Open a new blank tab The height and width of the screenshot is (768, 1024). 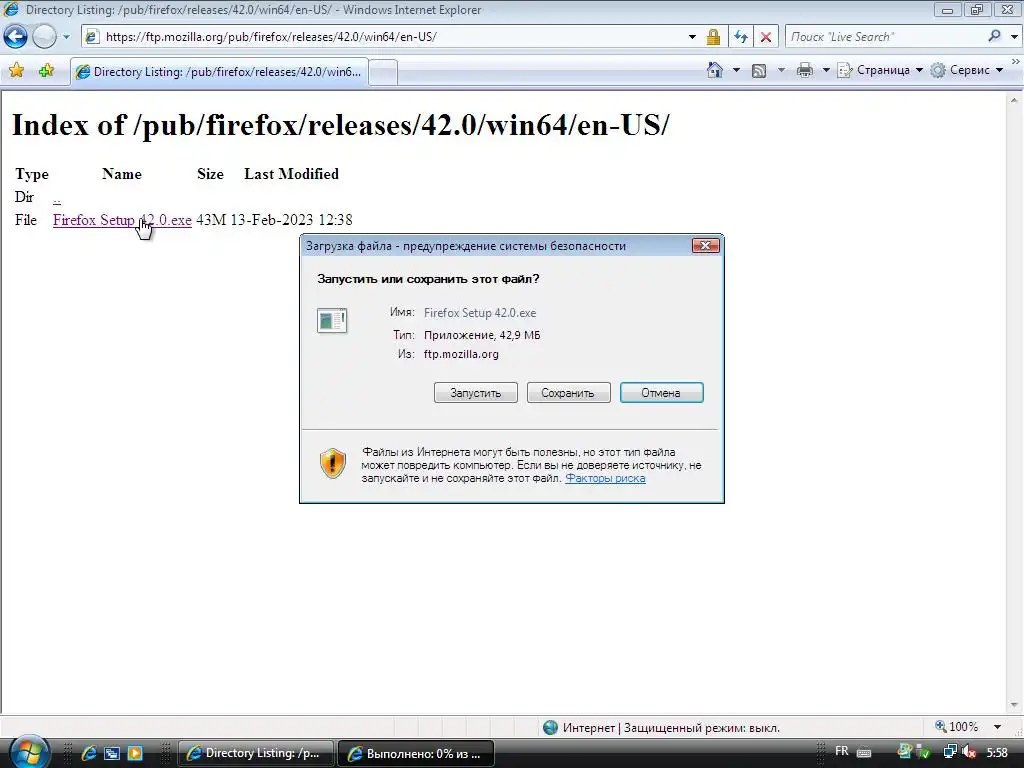click(383, 72)
